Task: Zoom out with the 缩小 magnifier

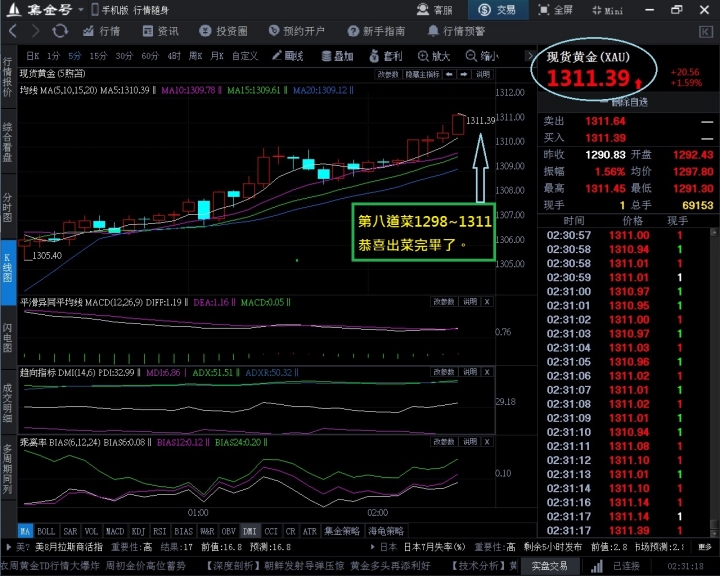Action: (482, 56)
